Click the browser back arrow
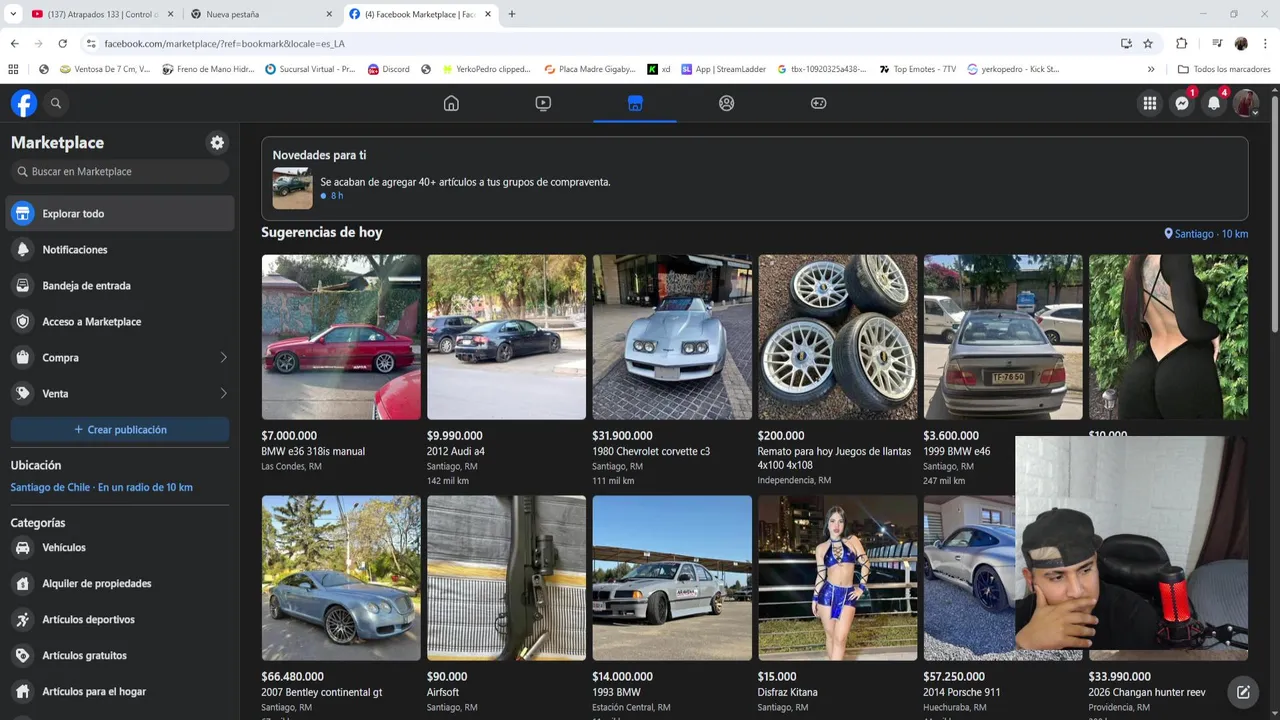The image size is (1280, 720). 14,44
